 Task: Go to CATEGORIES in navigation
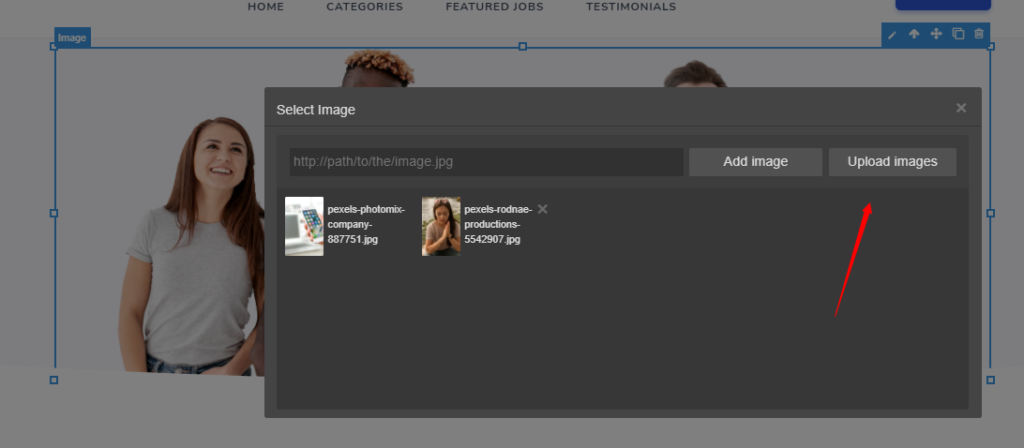pos(365,7)
